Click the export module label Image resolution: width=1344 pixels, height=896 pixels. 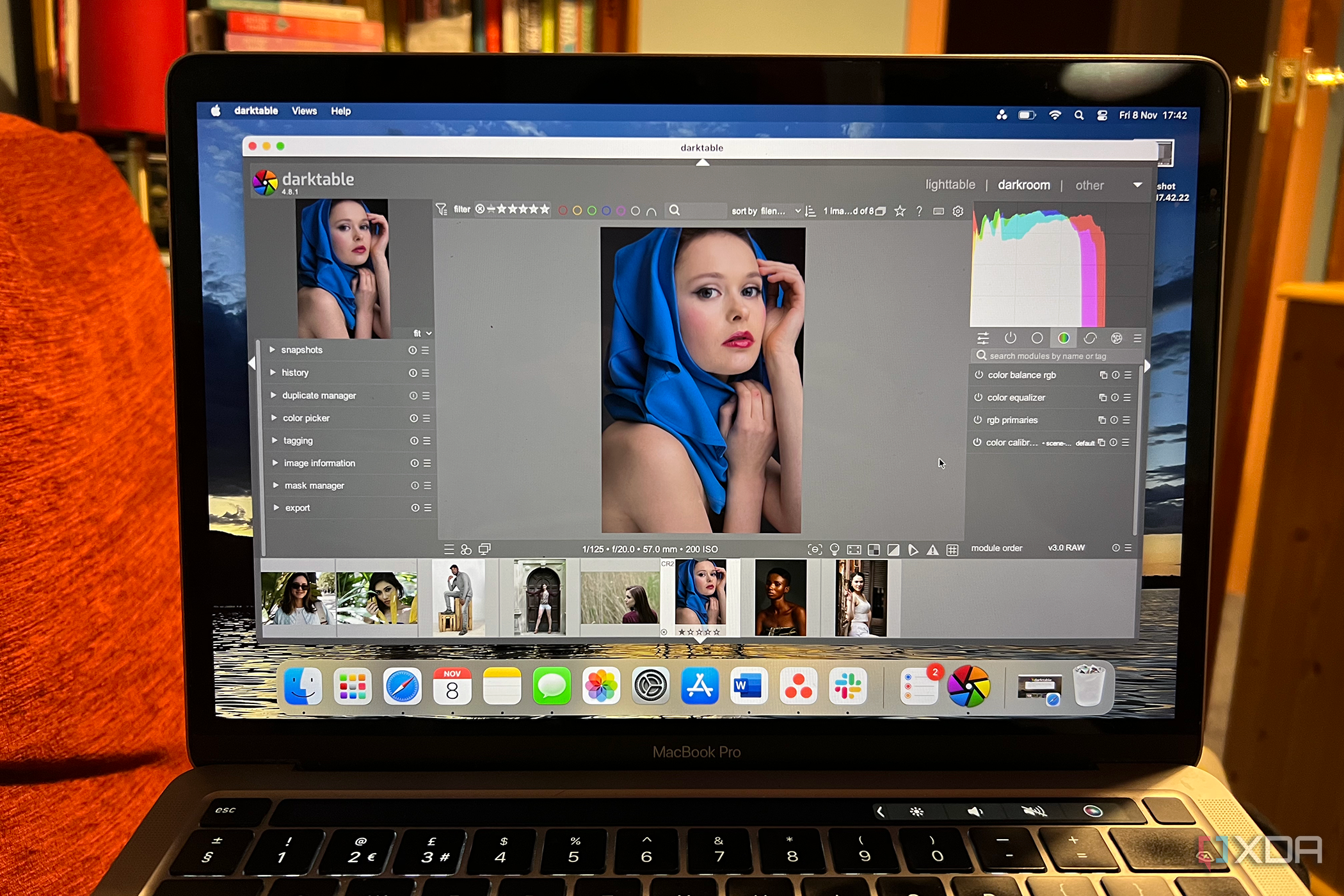[x=298, y=508]
